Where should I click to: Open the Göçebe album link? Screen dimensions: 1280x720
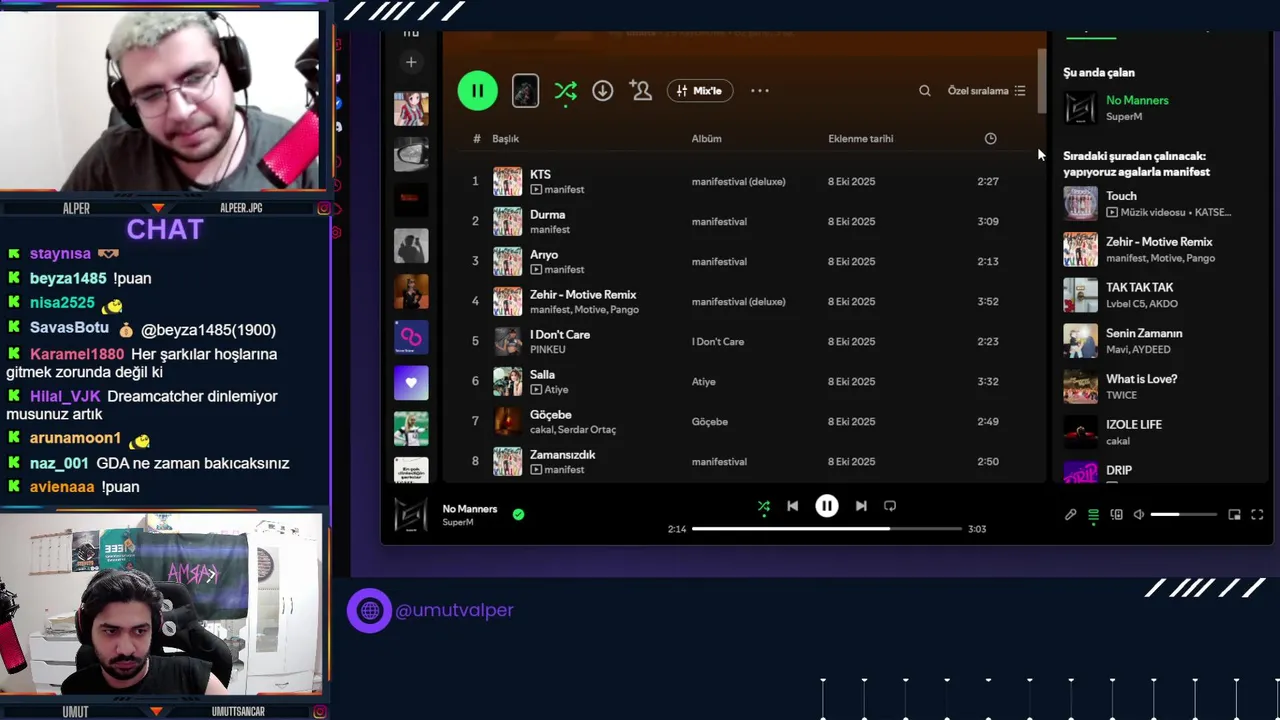coord(709,421)
